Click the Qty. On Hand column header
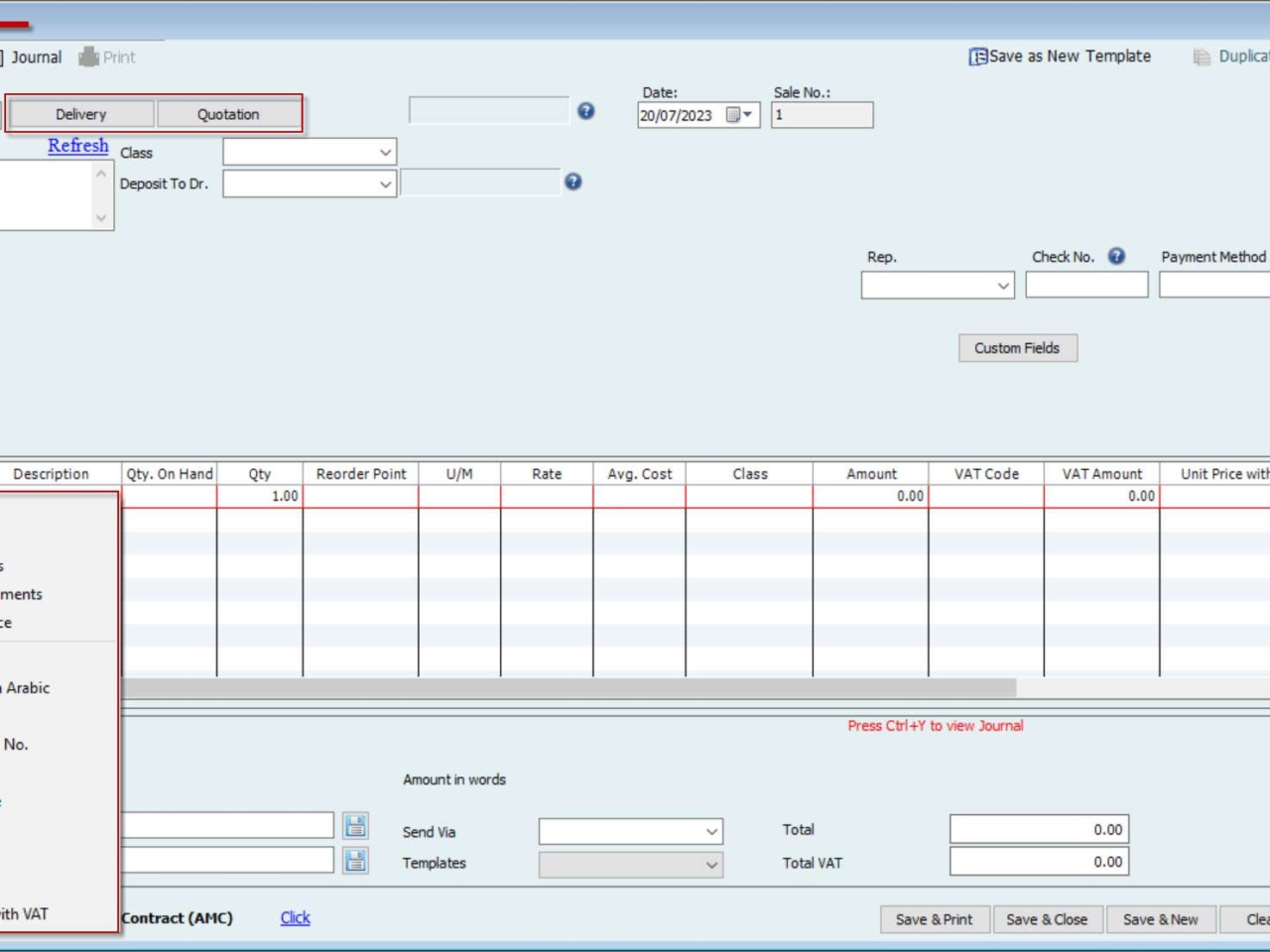This screenshot has width=1270, height=952. click(170, 474)
